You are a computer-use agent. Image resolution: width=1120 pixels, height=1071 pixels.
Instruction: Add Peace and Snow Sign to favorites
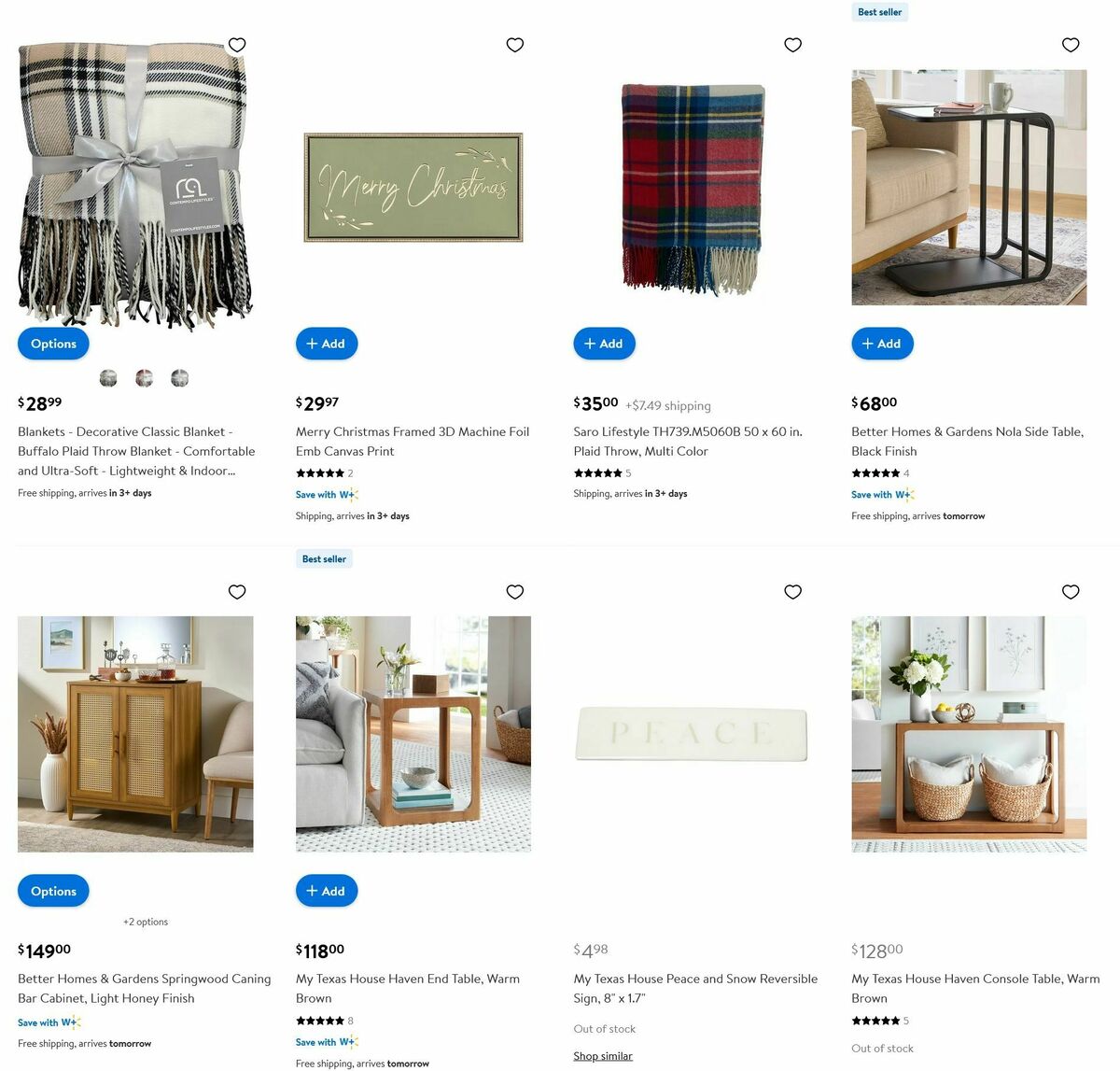(x=793, y=592)
